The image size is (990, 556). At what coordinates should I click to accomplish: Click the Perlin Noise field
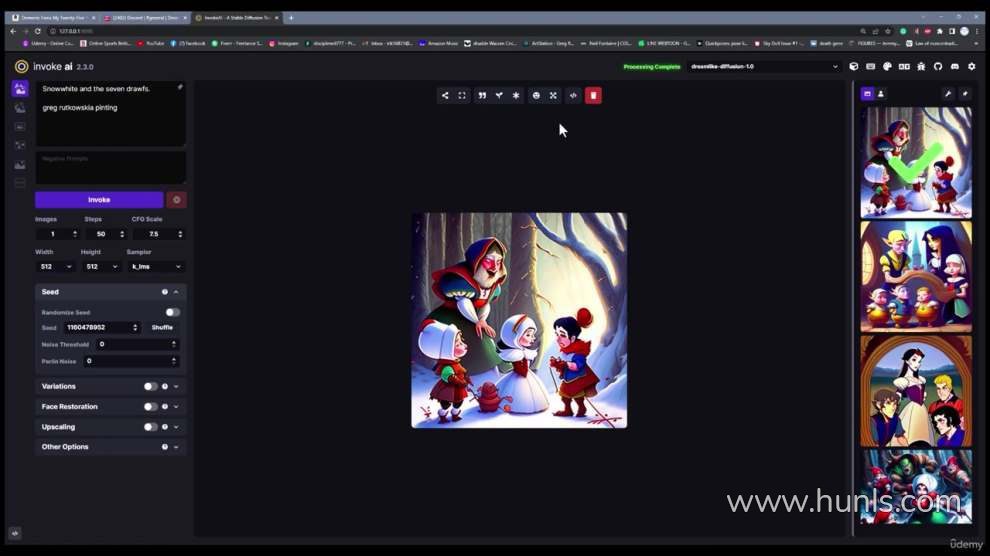(x=131, y=361)
